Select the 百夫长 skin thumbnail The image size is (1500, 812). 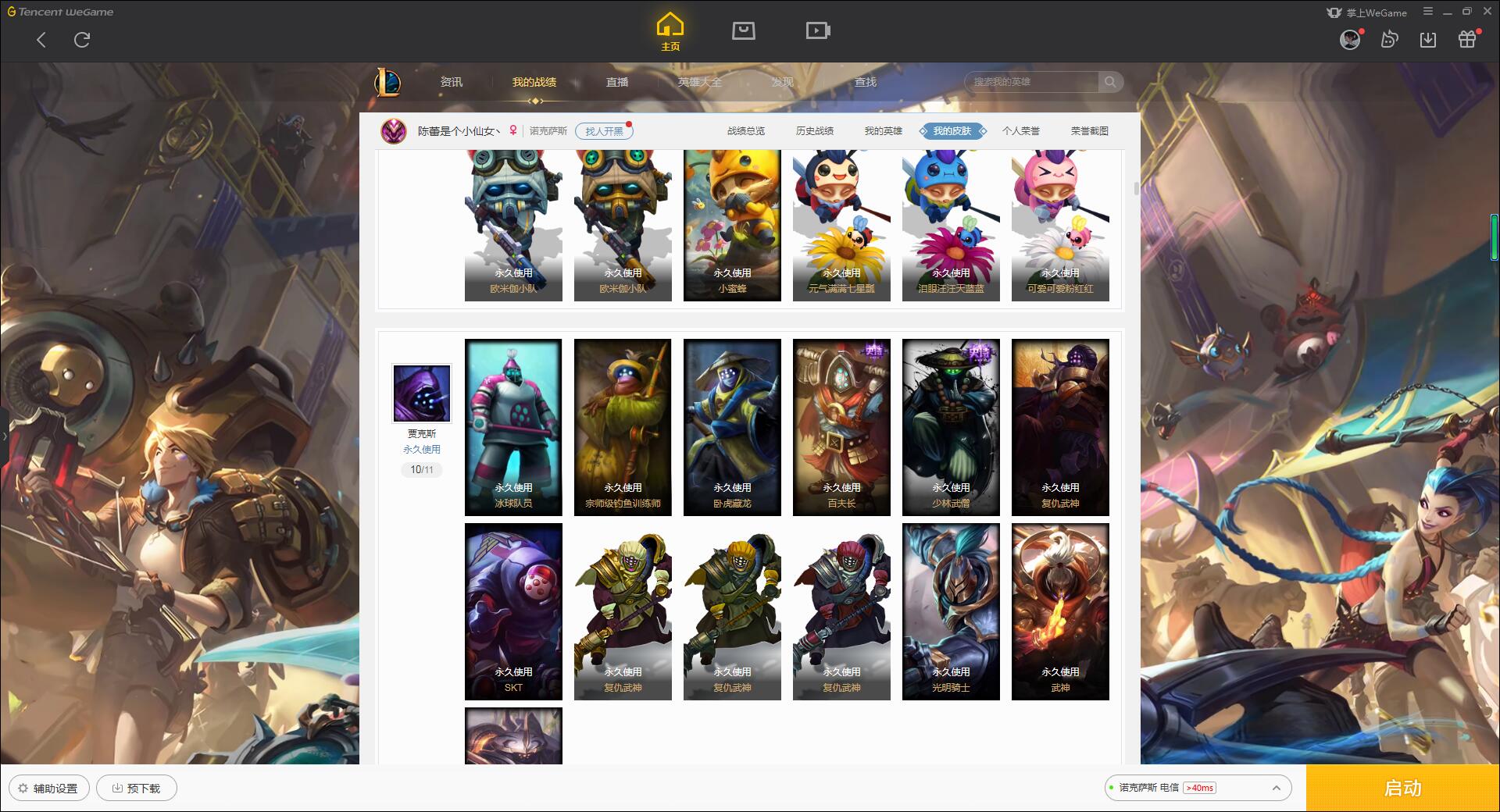click(841, 427)
